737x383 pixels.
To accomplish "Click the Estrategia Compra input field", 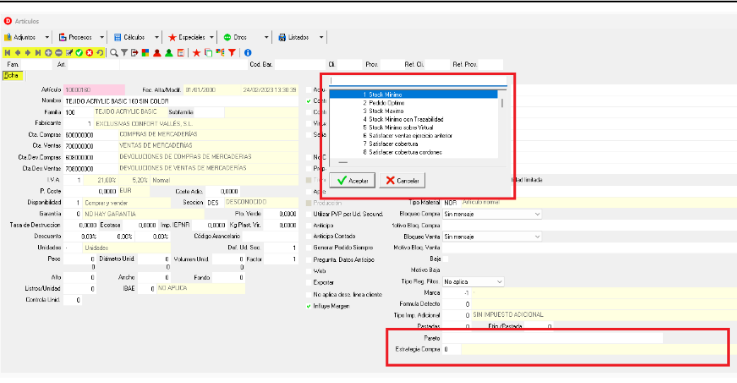I will [452, 350].
